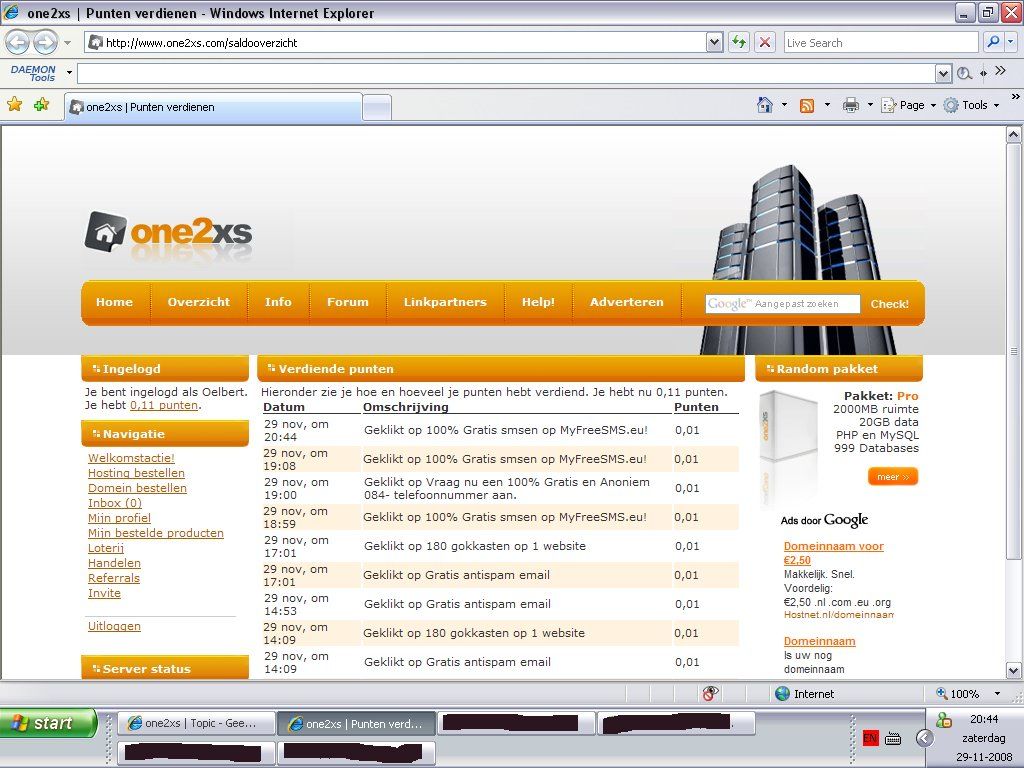Open the DAEMON Tools search box dropdown
Viewport: 1024px width, 768px height.
pyautogui.click(x=943, y=73)
